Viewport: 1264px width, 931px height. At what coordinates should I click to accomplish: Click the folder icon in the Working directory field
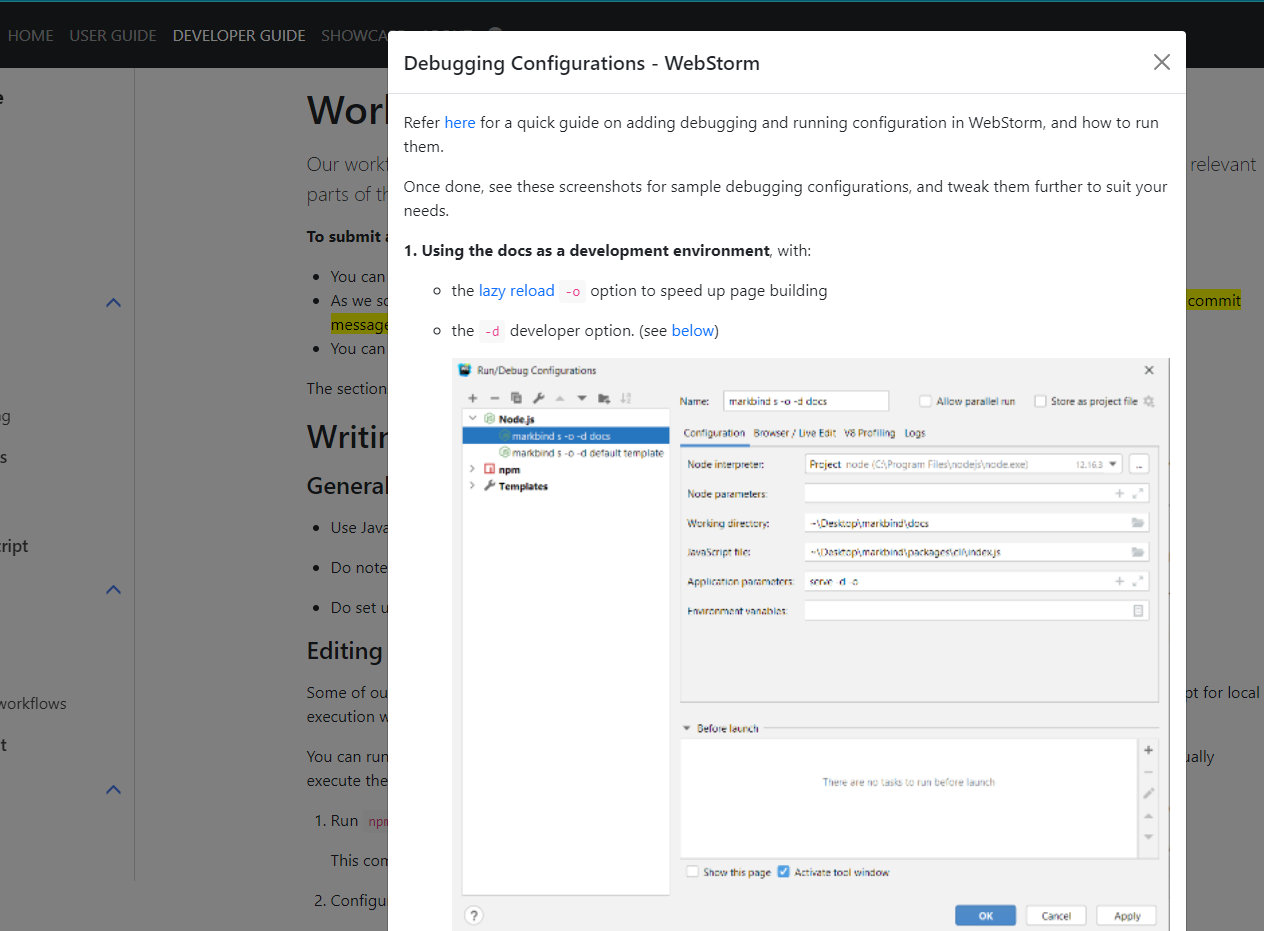pyautogui.click(x=1138, y=522)
